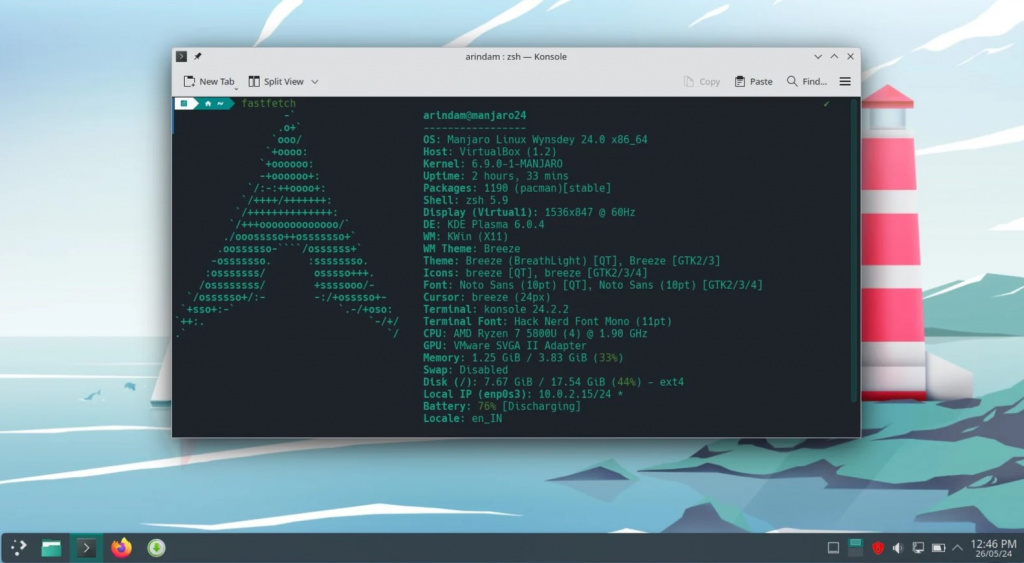
Task: Click the Font: Noto Sans (10pt) line
Action: click(x=593, y=285)
